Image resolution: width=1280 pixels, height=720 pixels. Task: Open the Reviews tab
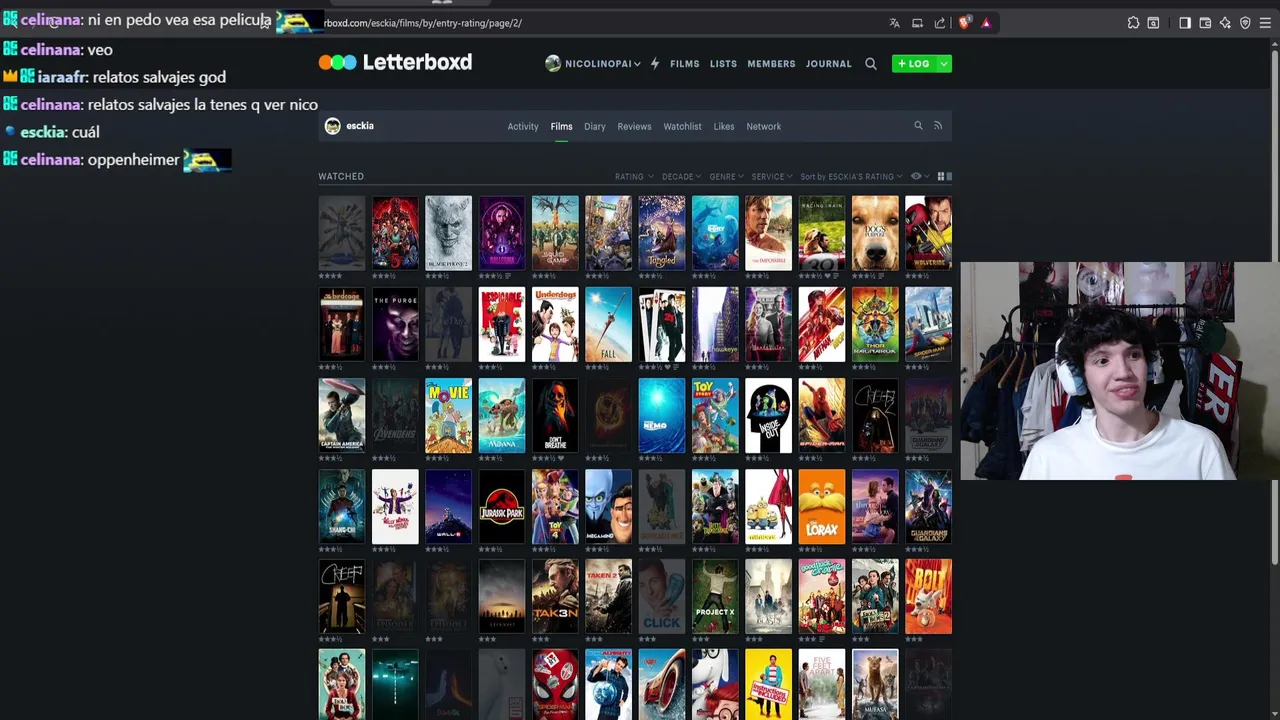coord(634,126)
